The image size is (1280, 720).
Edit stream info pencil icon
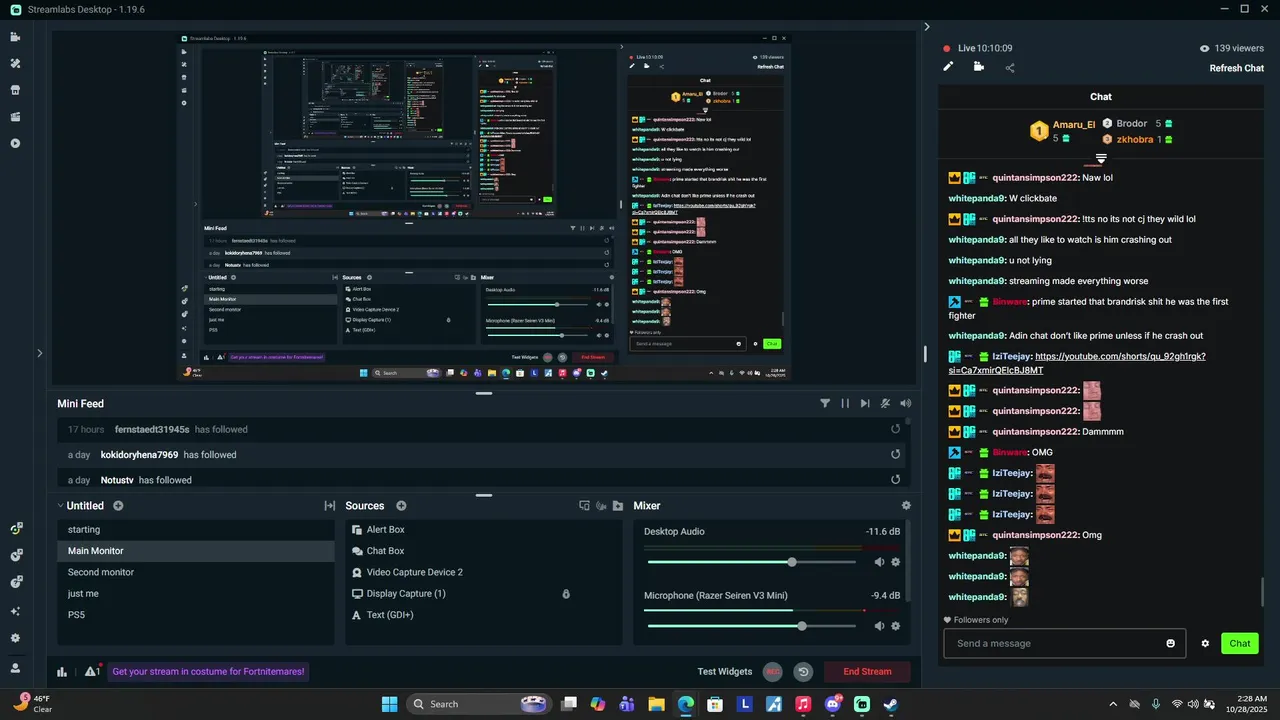(948, 67)
